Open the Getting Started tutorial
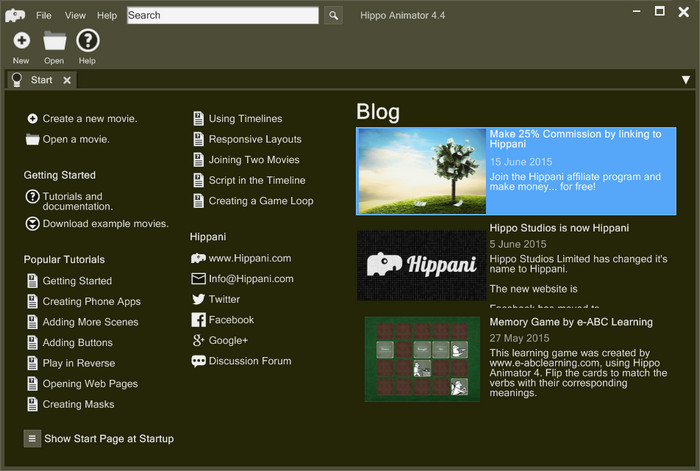 (77, 281)
